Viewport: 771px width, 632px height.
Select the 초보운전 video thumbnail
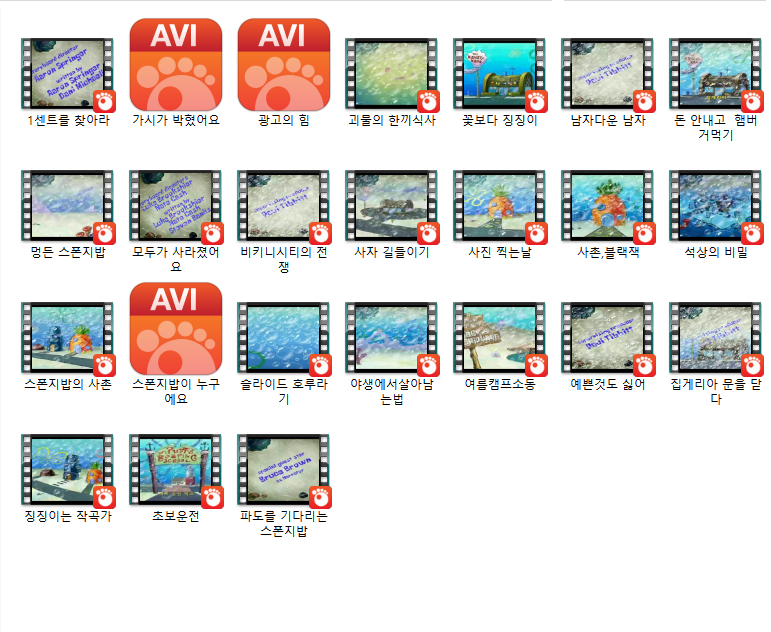(x=176, y=469)
